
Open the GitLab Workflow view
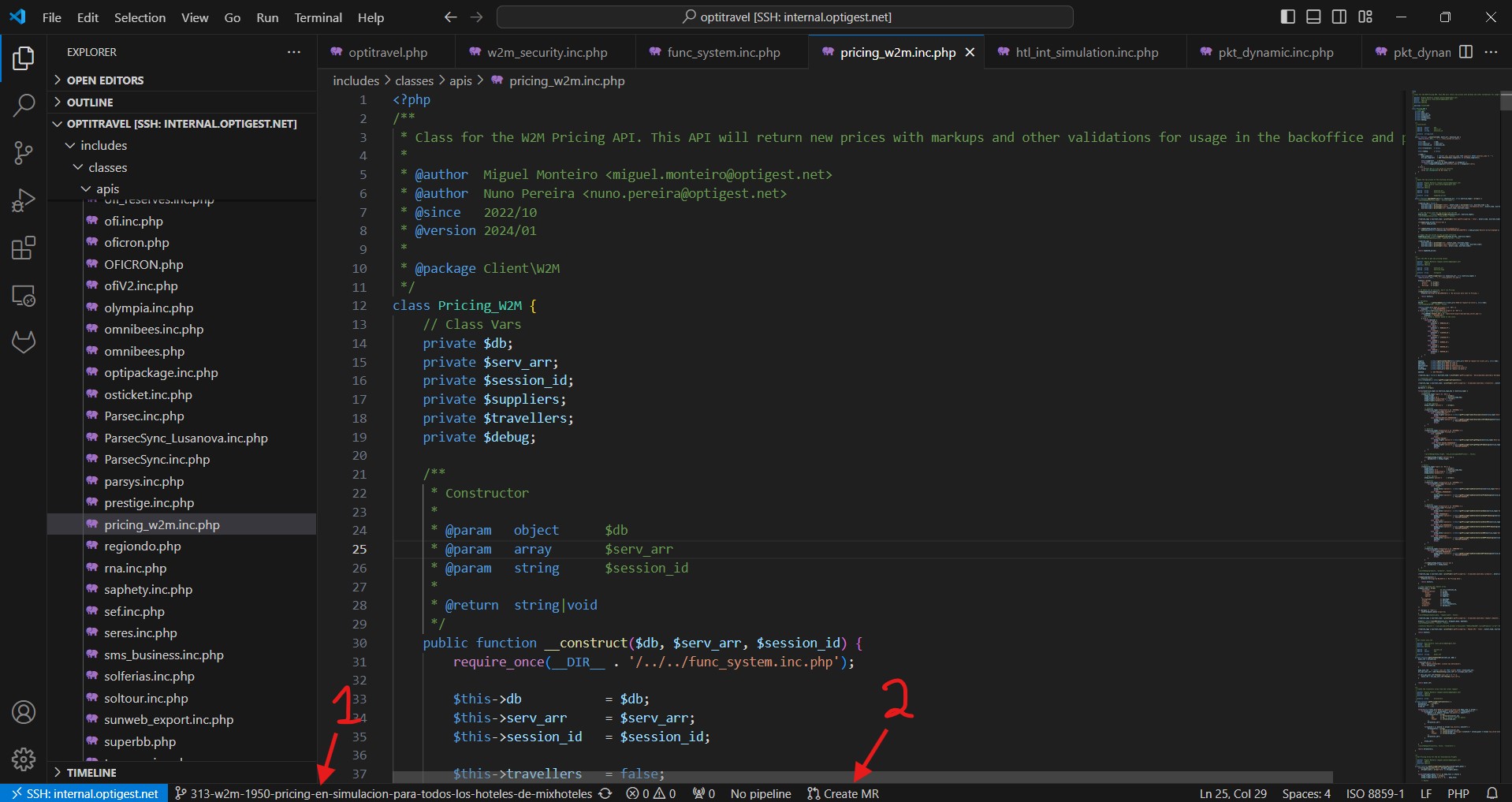(x=24, y=342)
